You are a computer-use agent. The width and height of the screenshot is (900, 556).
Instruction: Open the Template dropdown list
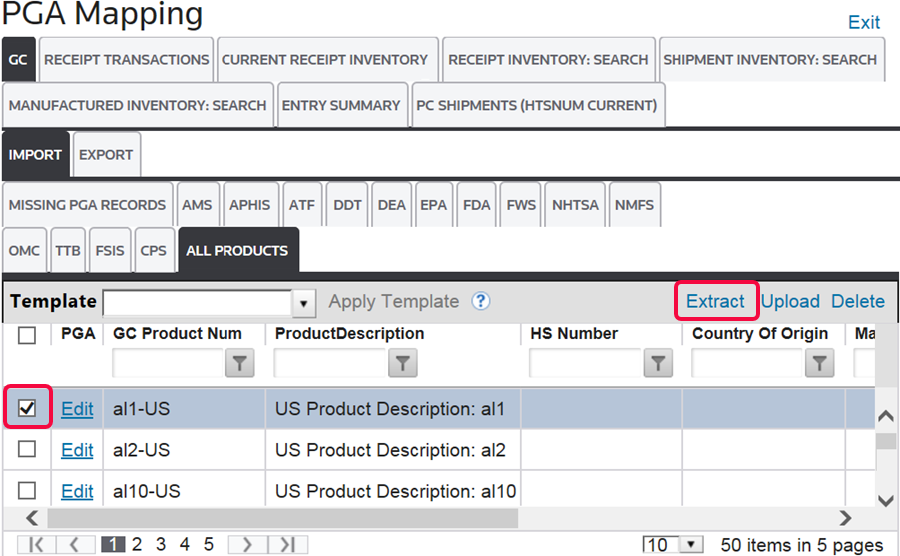click(x=303, y=302)
